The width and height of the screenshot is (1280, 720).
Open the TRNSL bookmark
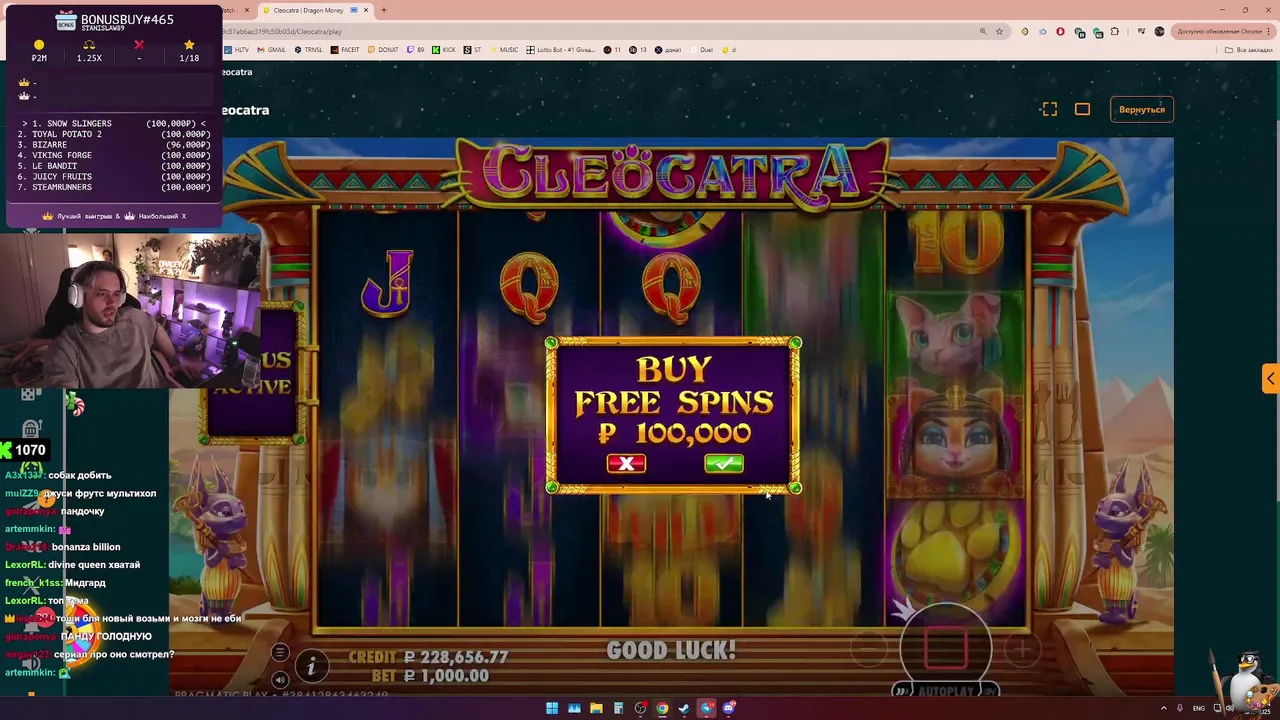click(309, 49)
